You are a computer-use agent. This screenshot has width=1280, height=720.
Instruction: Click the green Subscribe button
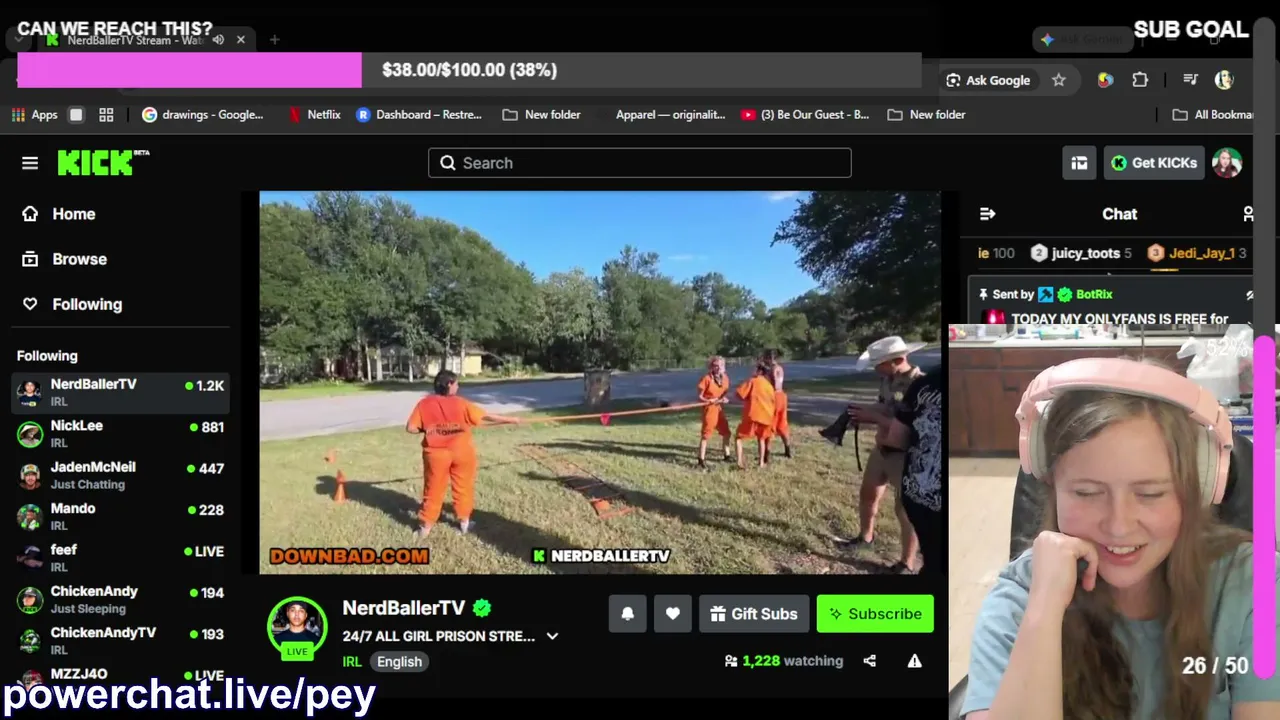click(x=875, y=614)
